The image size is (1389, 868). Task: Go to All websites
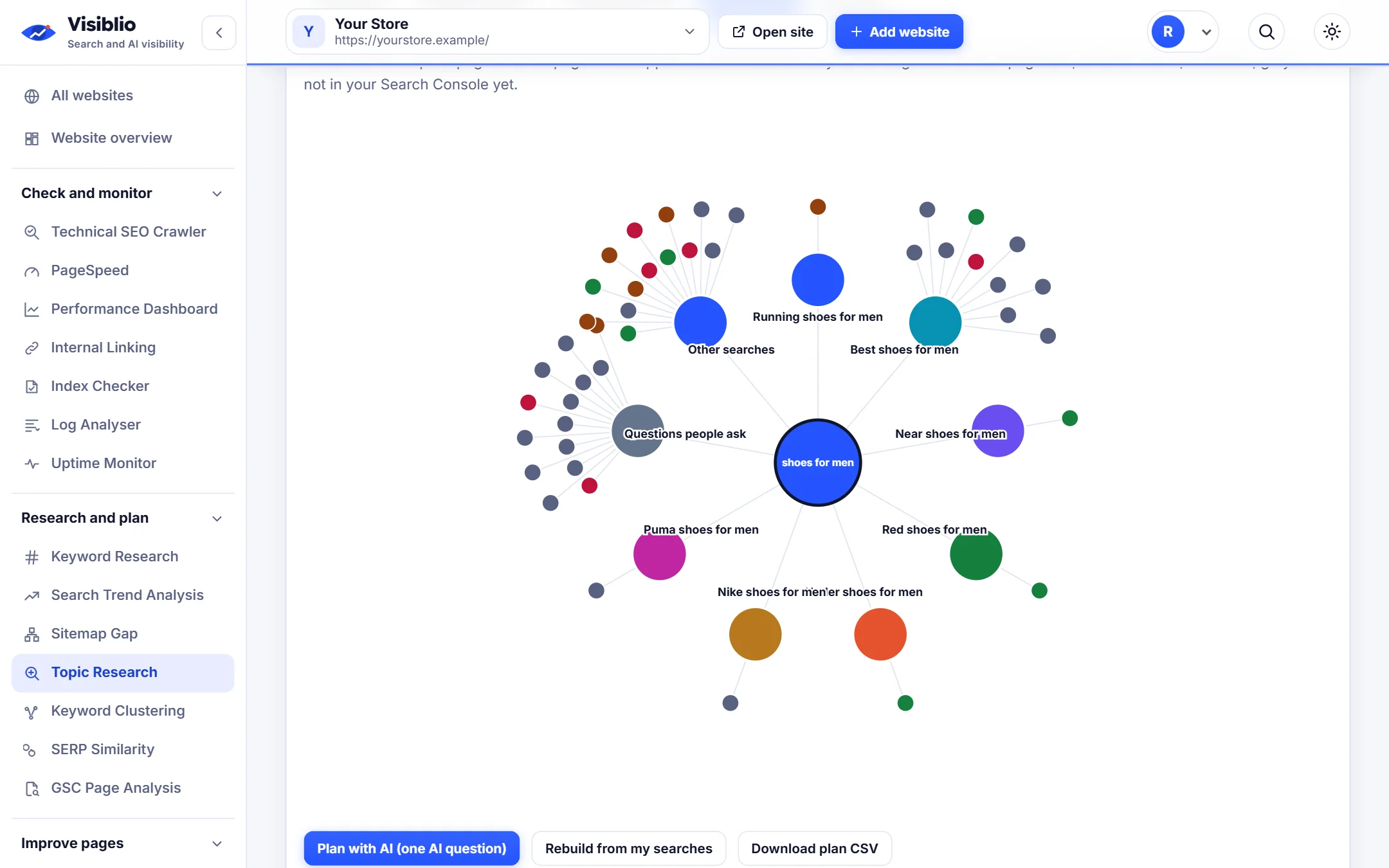click(123, 96)
